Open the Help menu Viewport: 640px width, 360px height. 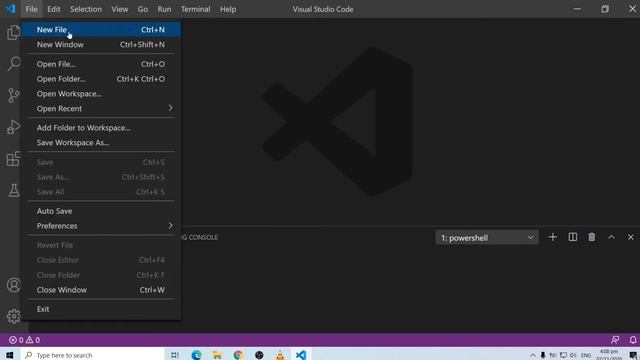(x=228, y=9)
